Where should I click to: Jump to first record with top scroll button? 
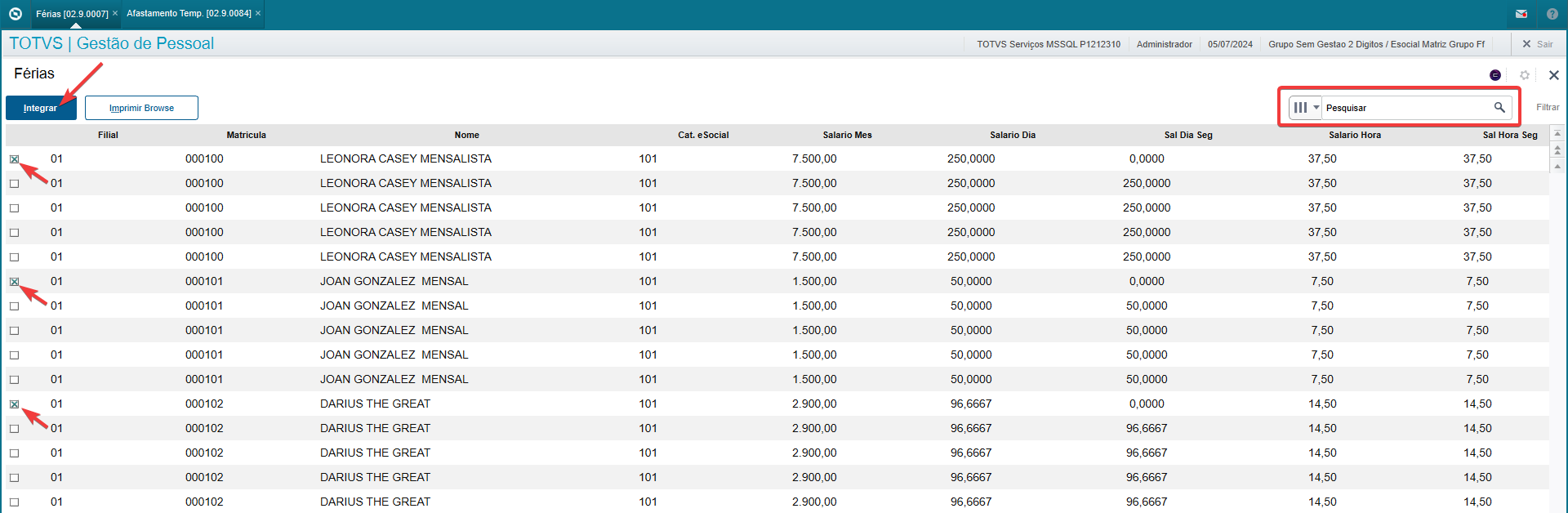pos(1557,133)
